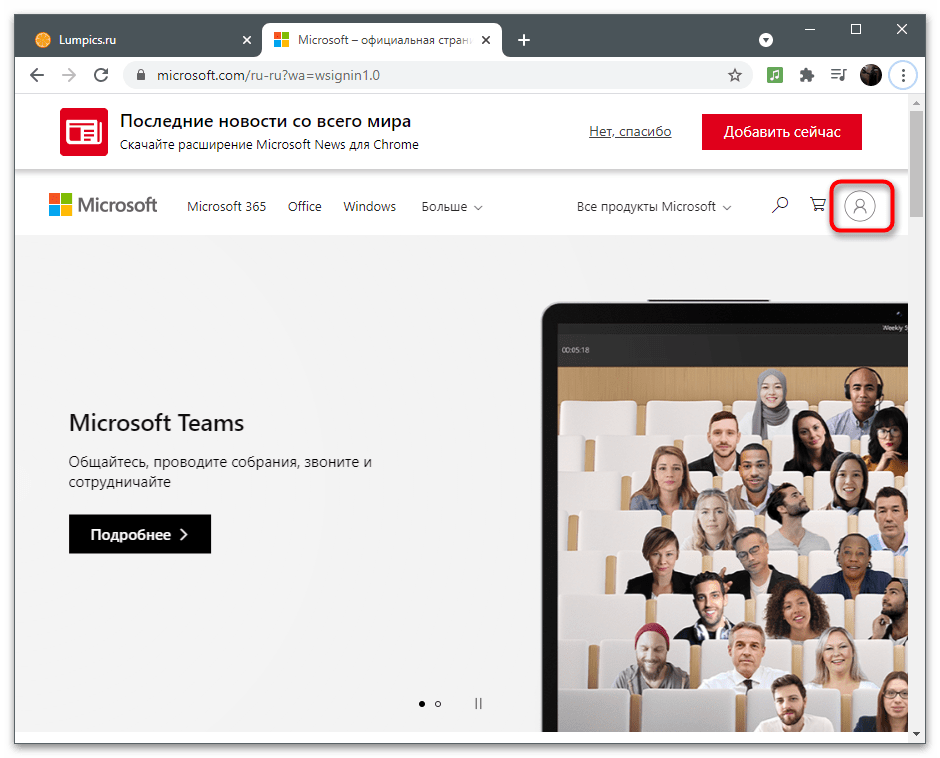The image size is (940, 758).
Task: Open the Extensions puzzle icon
Action: 807,75
